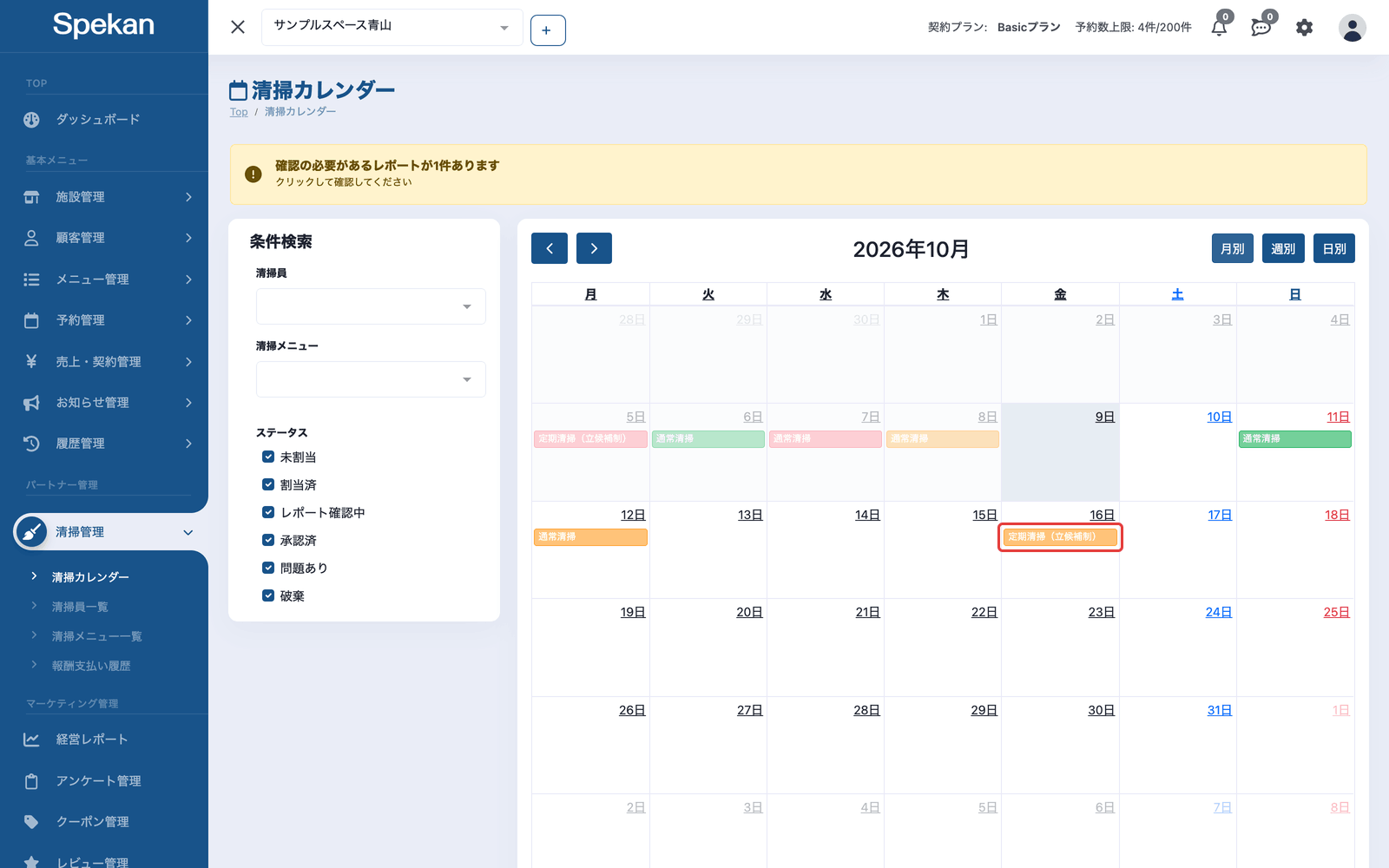Expand 予約管理 in the sidebar
Viewport: 1389px width, 868px height.
tap(104, 320)
